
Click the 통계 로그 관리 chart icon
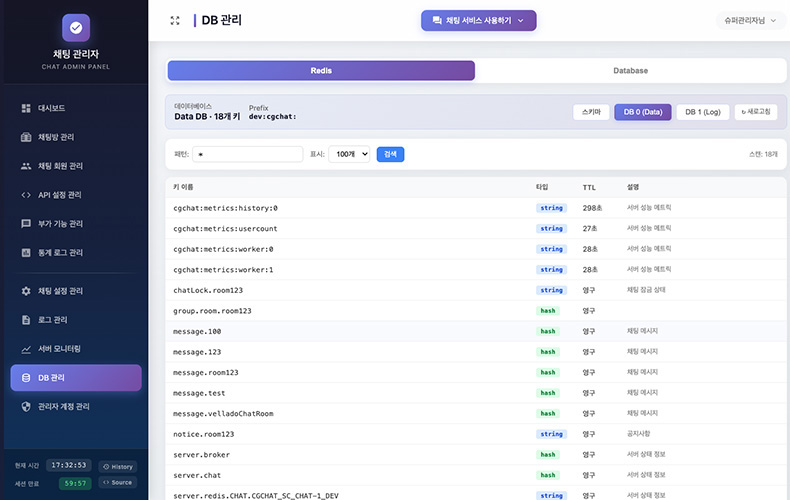(x=26, y=253)
